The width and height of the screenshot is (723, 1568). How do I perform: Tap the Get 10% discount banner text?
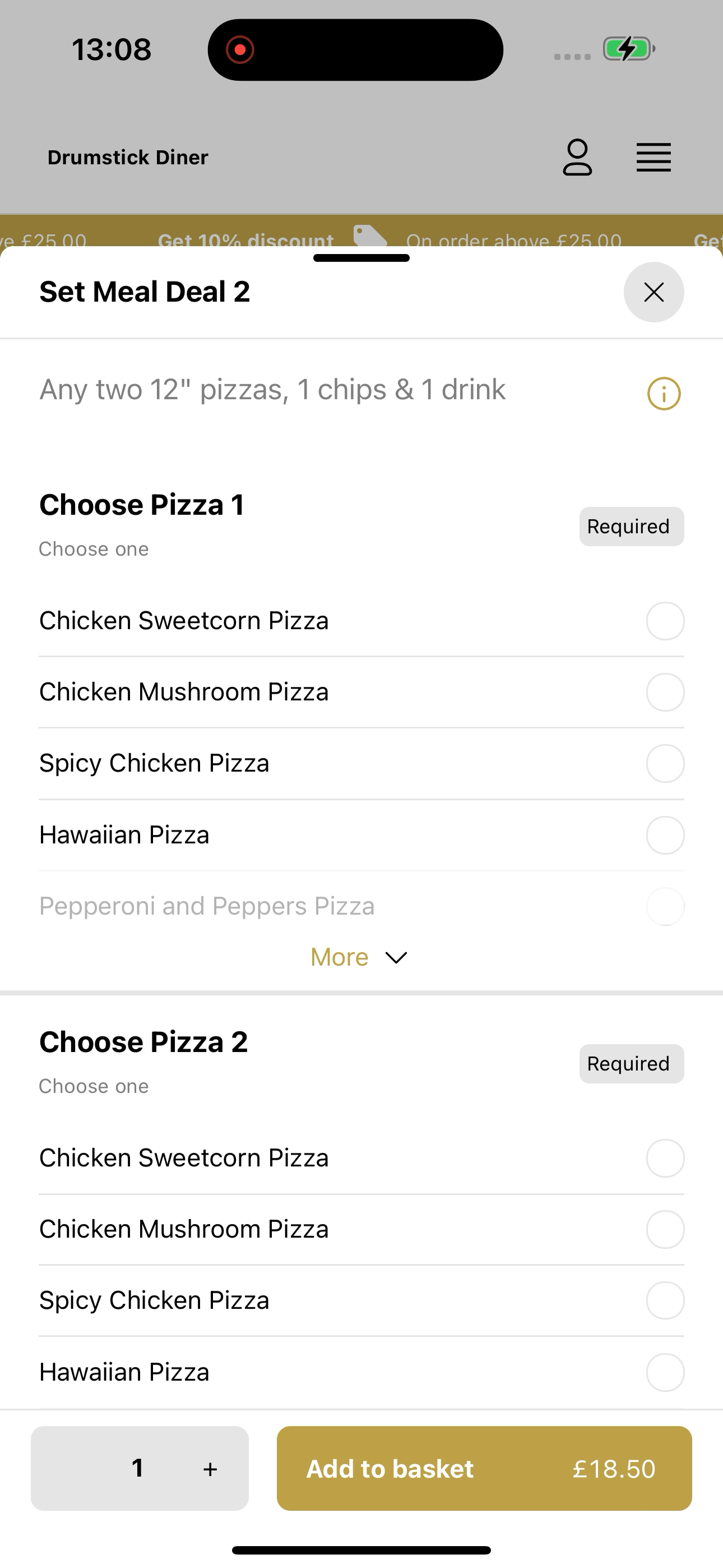coord(246,240)
